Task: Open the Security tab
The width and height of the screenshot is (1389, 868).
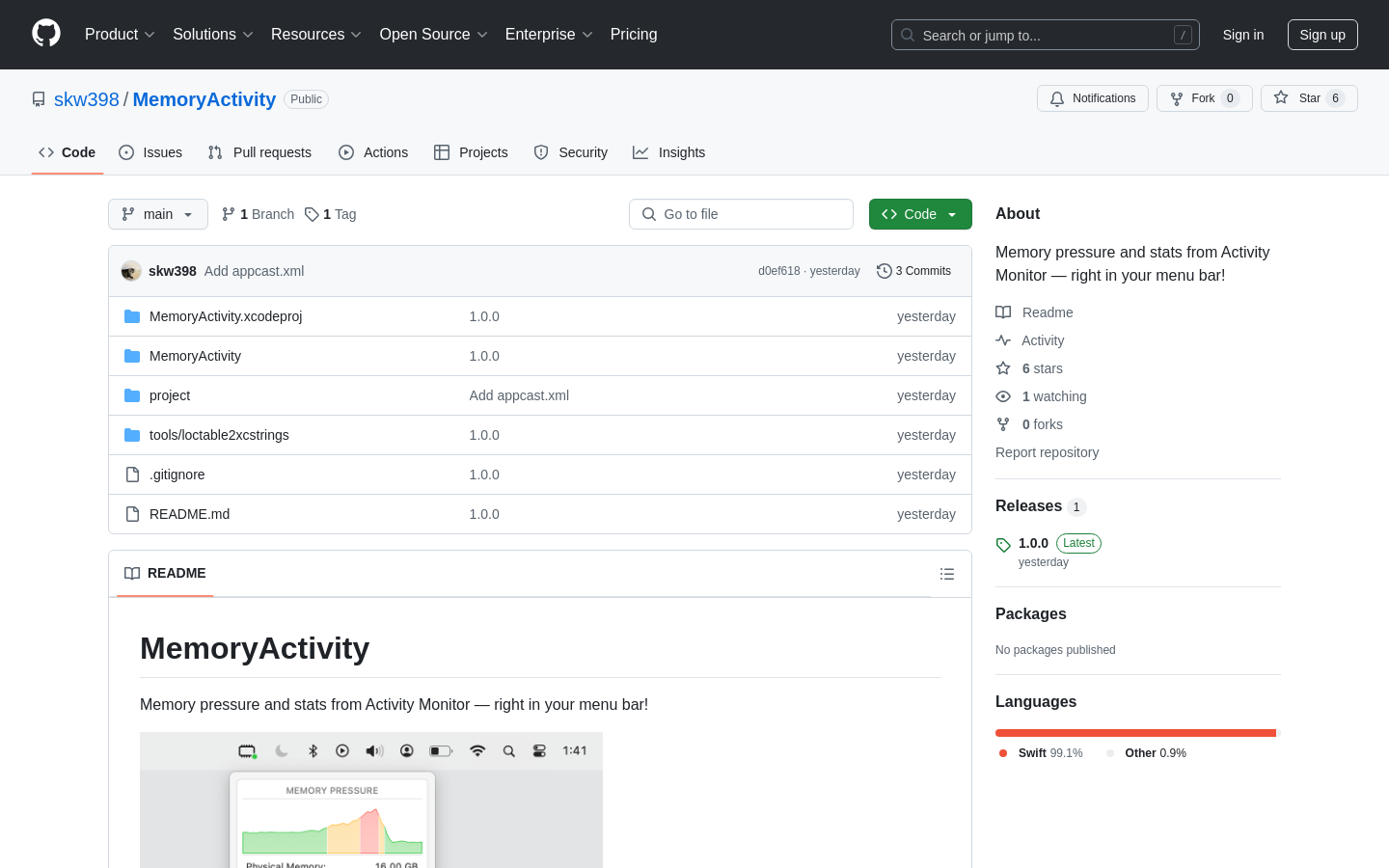Action: (571, 152)
